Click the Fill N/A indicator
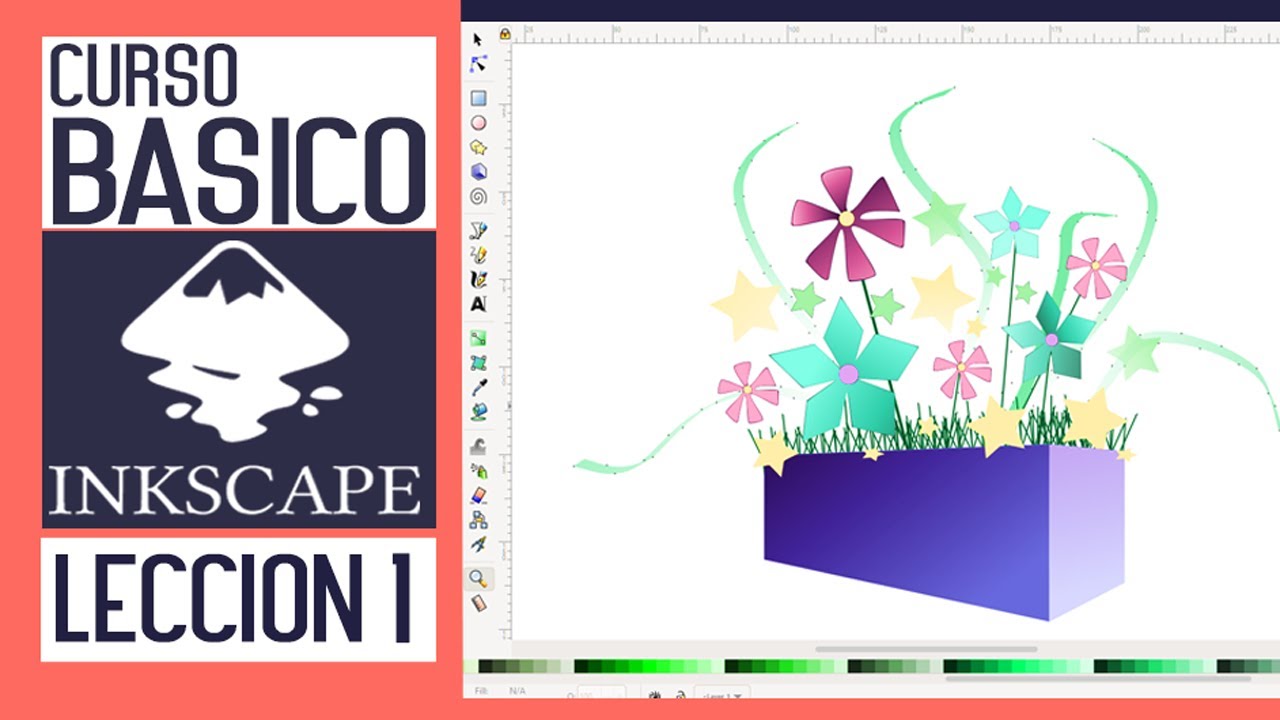Viewport: 1280px width, 720px height. pos(502,691)
